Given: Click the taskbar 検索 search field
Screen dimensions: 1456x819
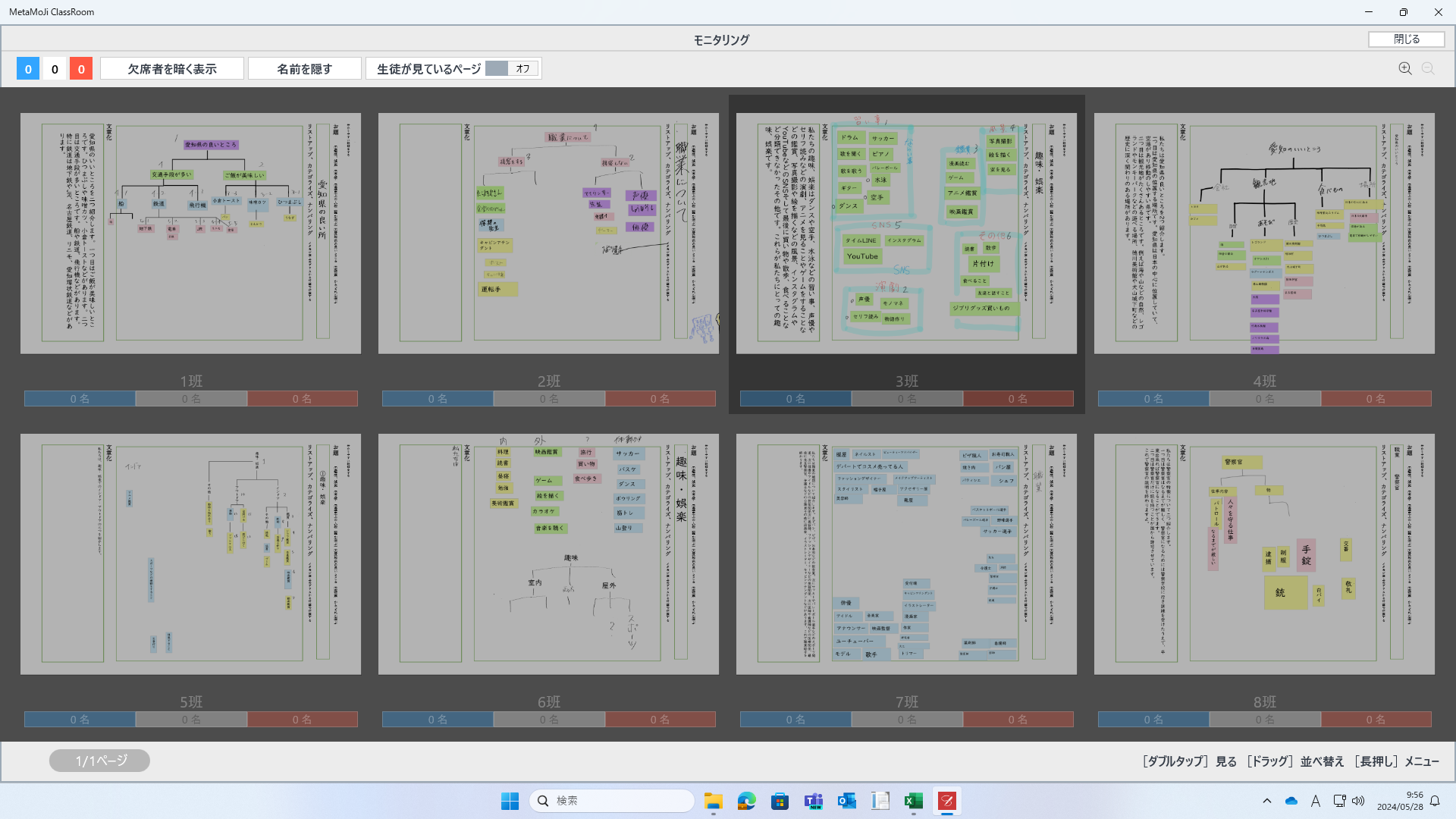Looking at the screenshot, I should [x=611, y=801].
